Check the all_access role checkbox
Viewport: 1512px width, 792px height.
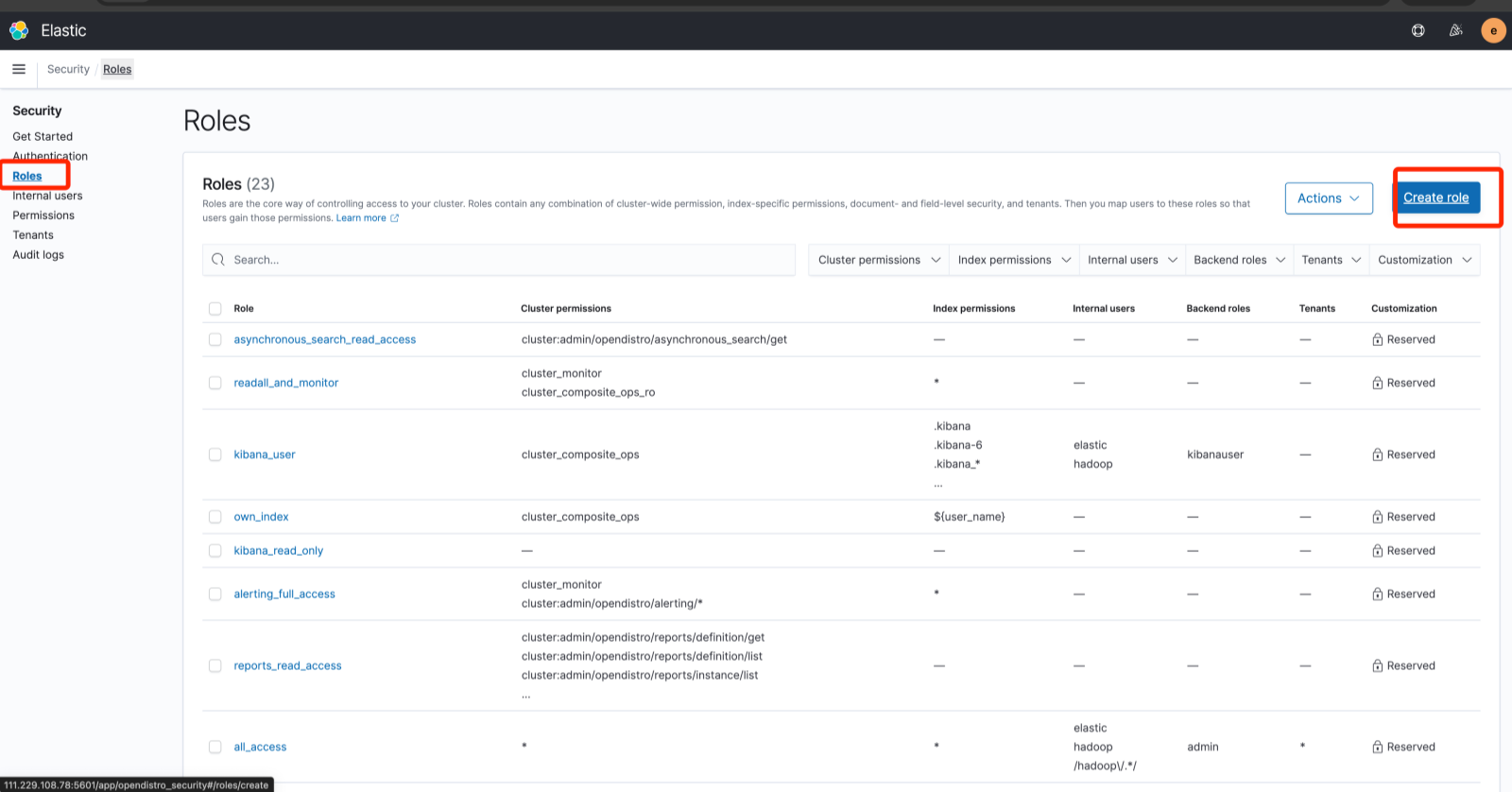pyautogui.click(x=215, y=747)
